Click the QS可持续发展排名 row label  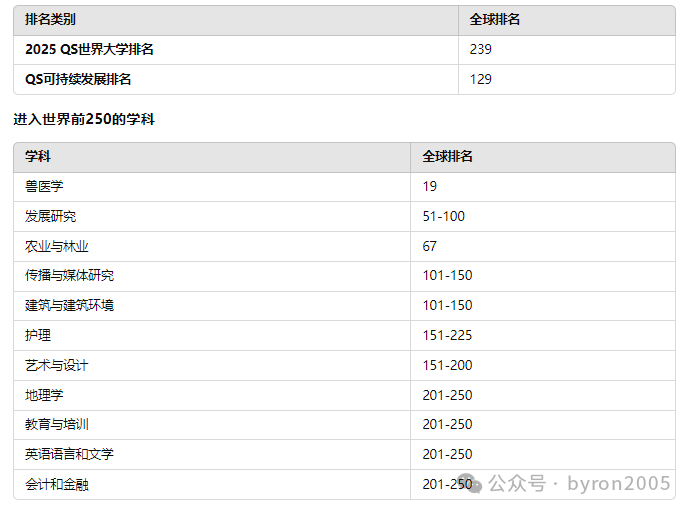(x=78, y=79)
